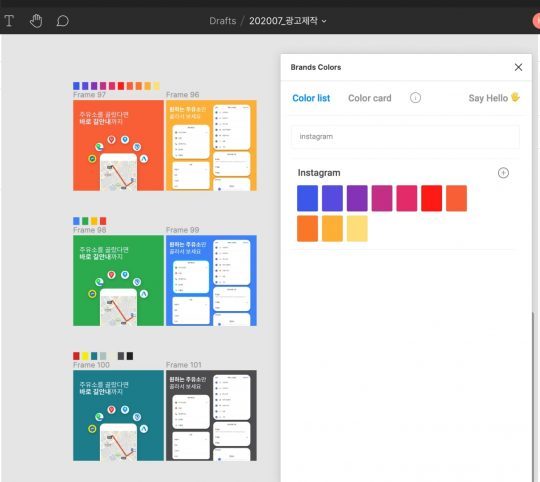Select the green Frame 98 artboard

(x=118, y=281)
